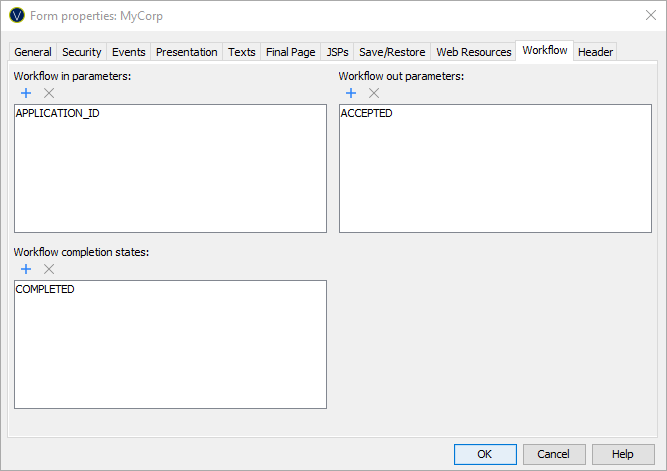Remove the selected workflow out parameter
The image size is (667, 471).
click(x=374, y=93)
